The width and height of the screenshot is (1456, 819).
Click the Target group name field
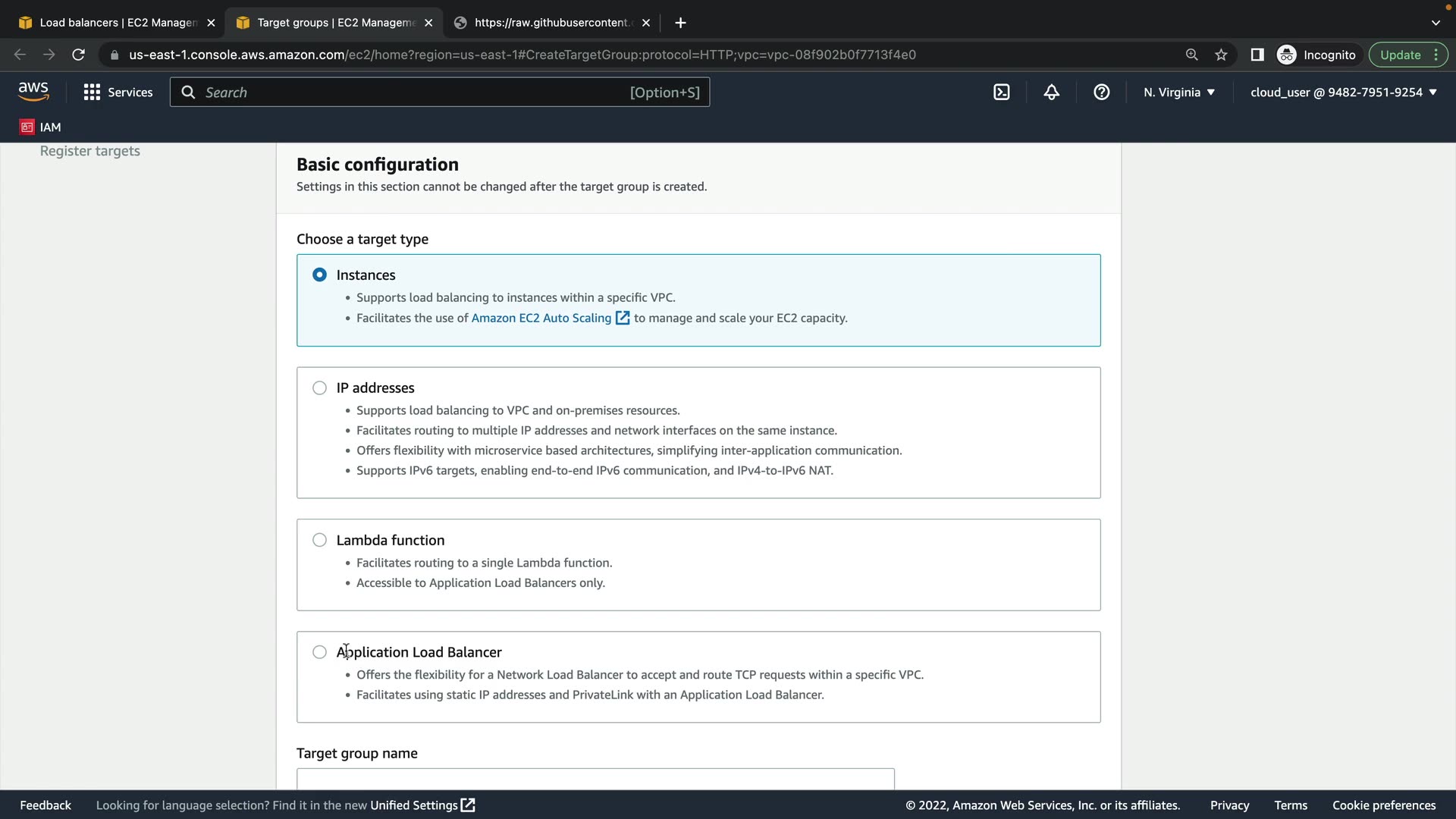pyautogui.click(x=595, y=779)
